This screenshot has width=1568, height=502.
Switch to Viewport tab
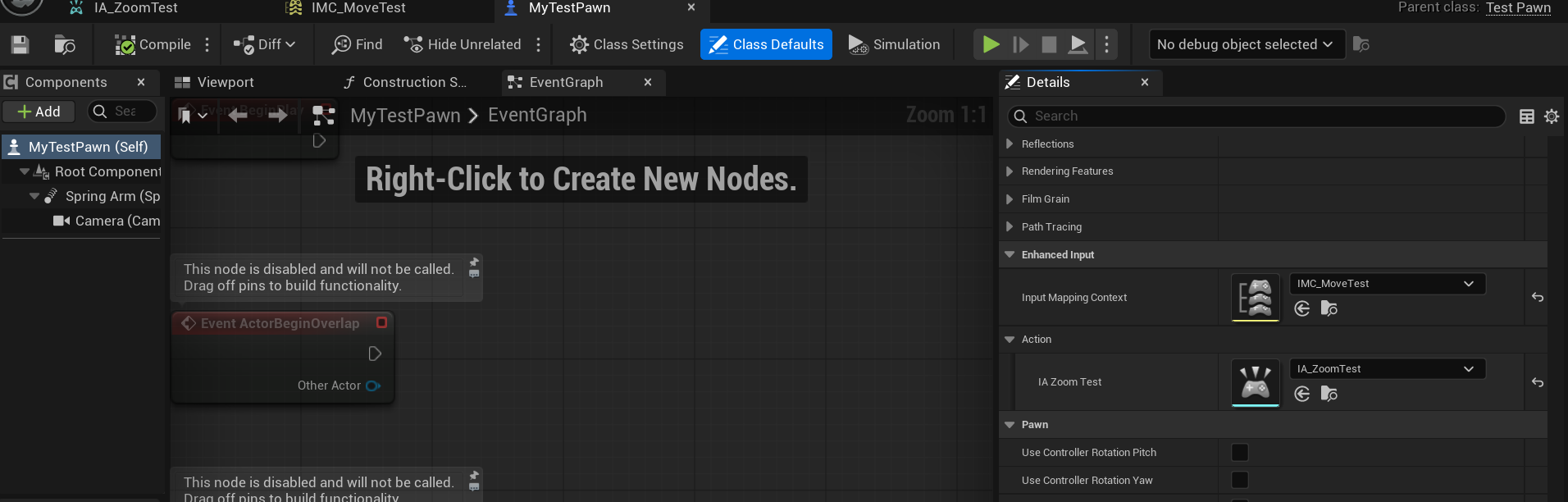tap(213, 82)
